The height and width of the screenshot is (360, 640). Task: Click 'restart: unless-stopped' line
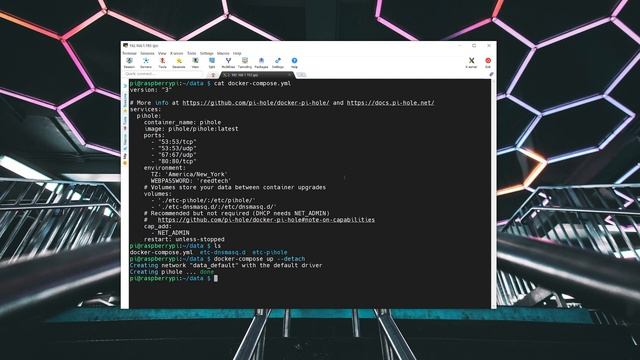click(x=184, y=240)
